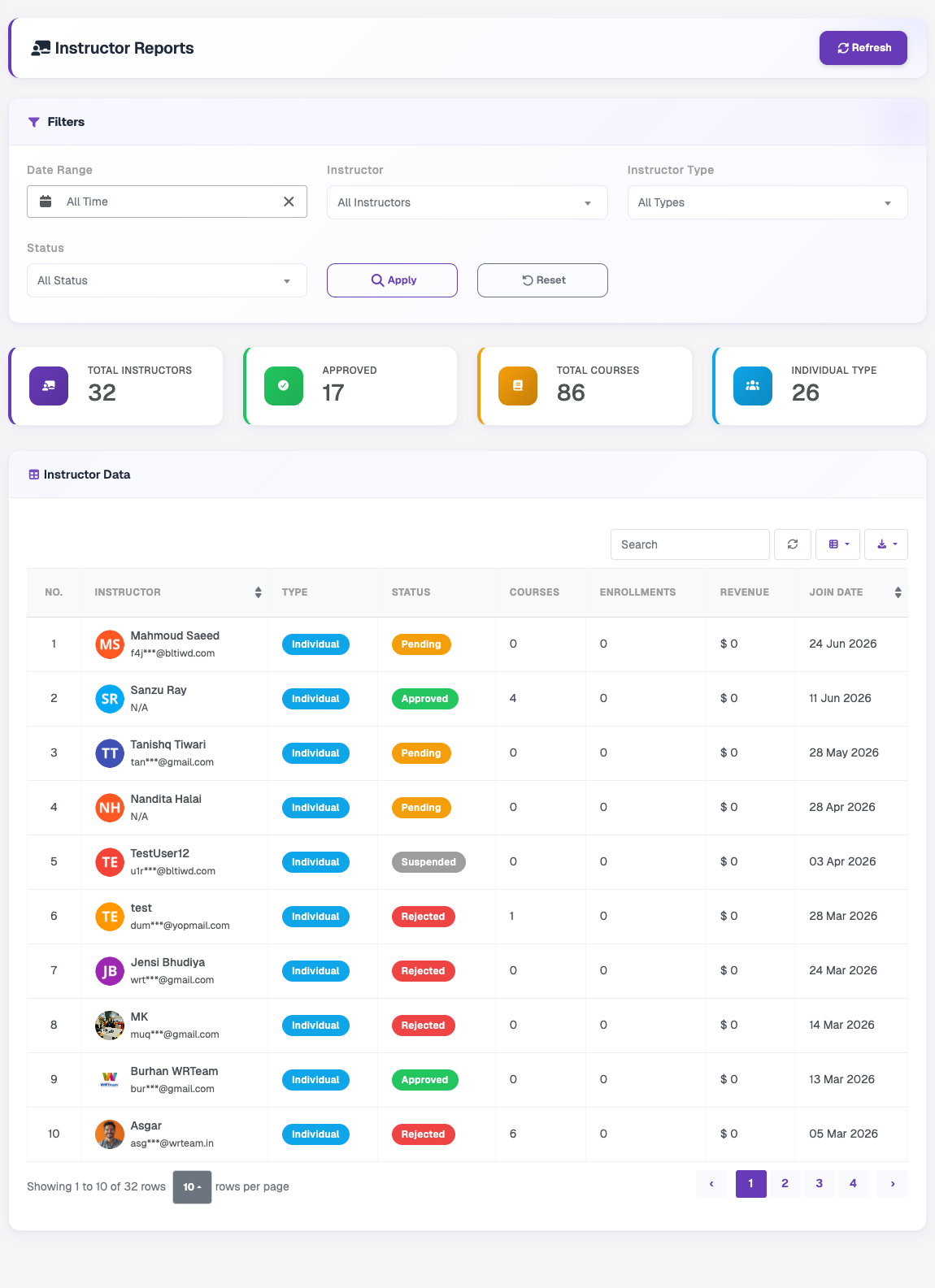Click the SR avatar for Sanzu Ray
This screenshot has height=1288, width=935.
point(110,699)
